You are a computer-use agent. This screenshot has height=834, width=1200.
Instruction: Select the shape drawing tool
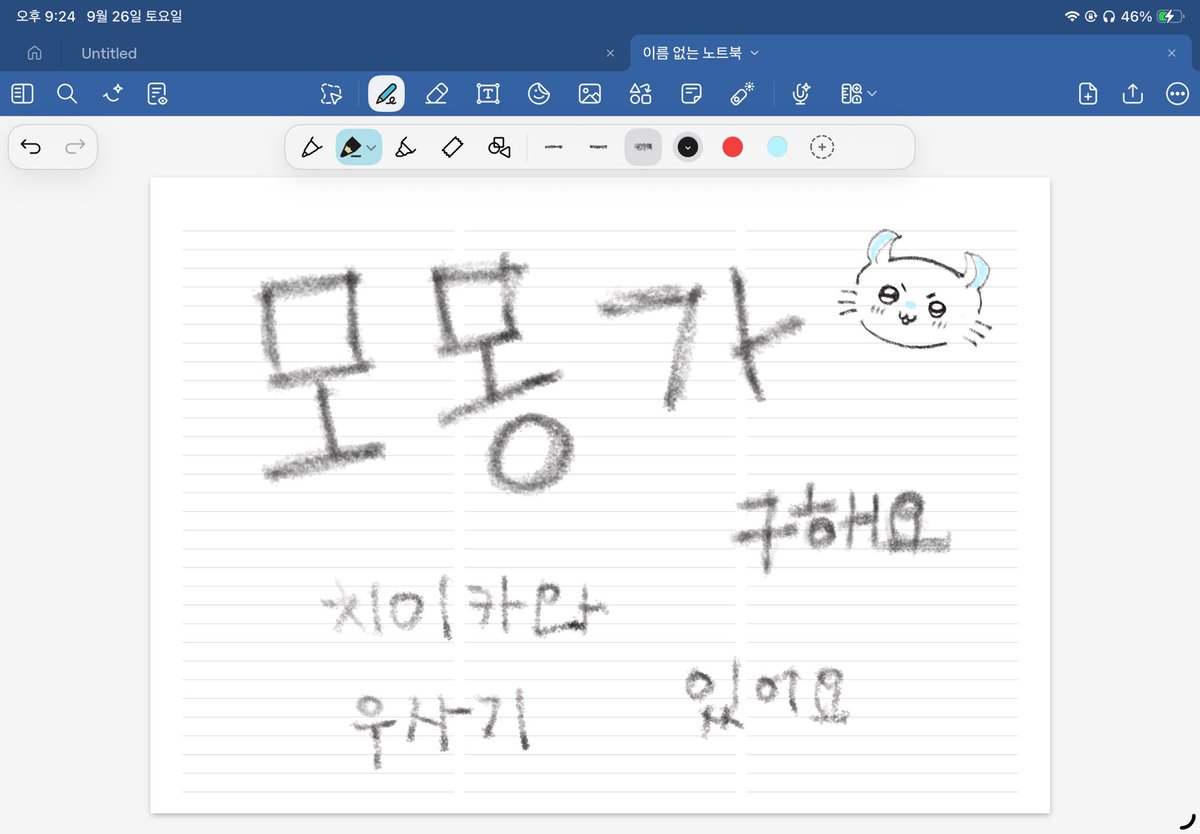[x=499, y=147]
